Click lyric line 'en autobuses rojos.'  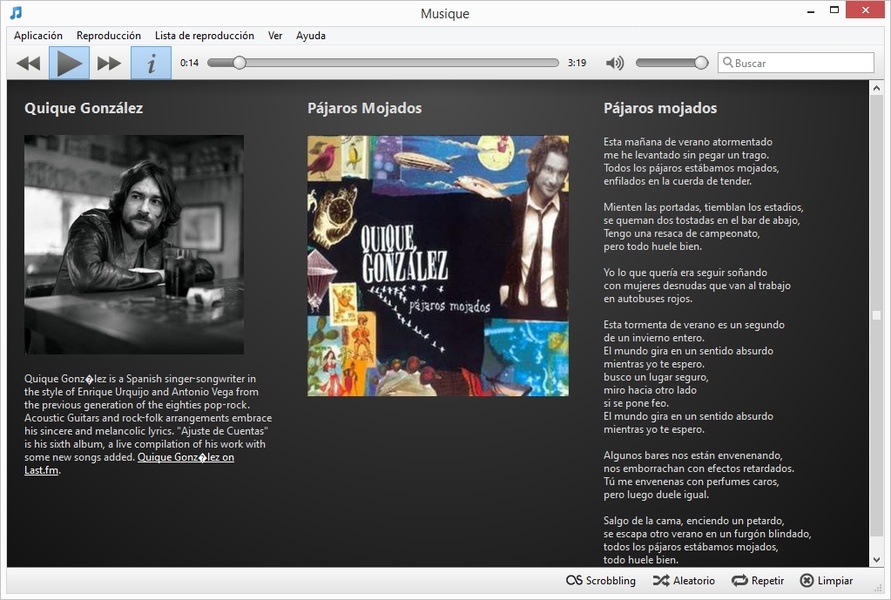point(647,299)
